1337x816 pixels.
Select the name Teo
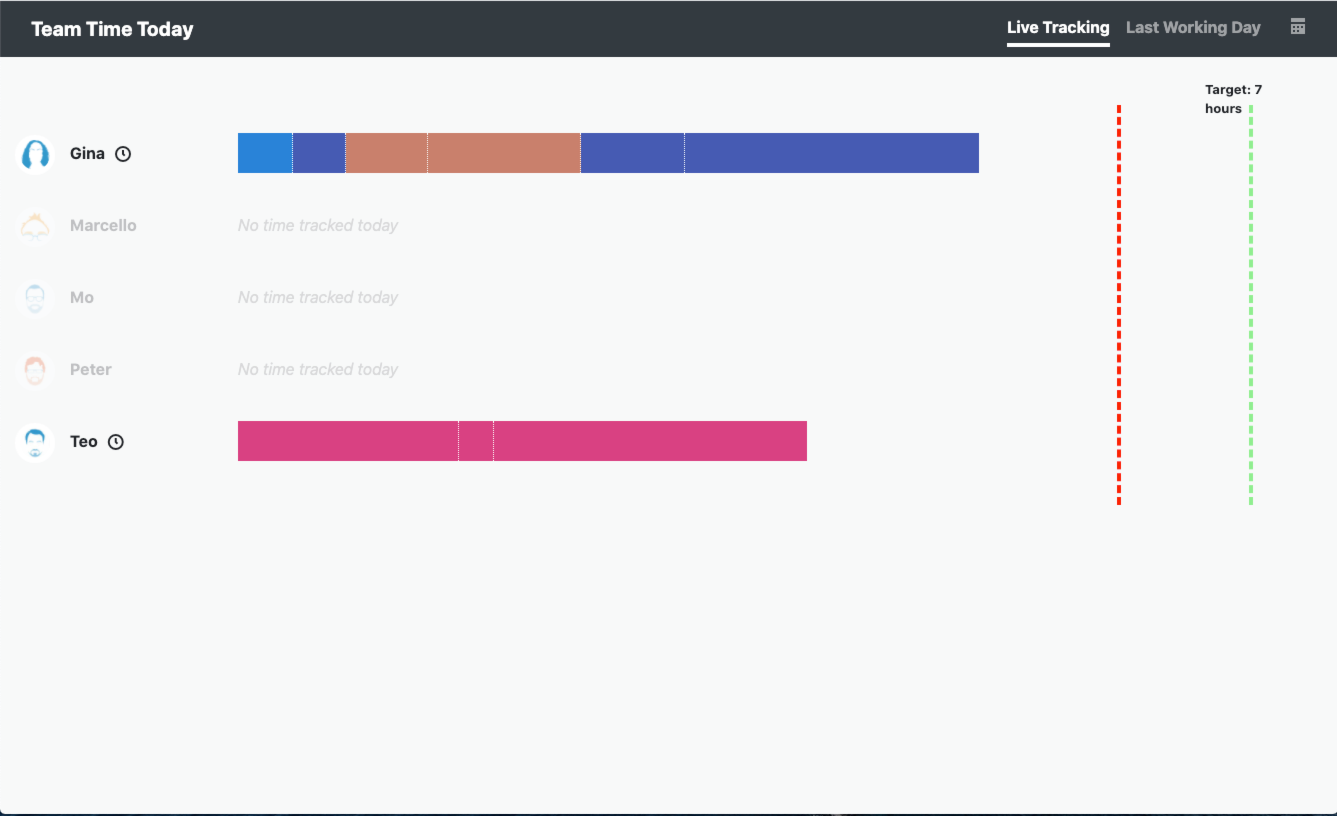pos(84,442)
